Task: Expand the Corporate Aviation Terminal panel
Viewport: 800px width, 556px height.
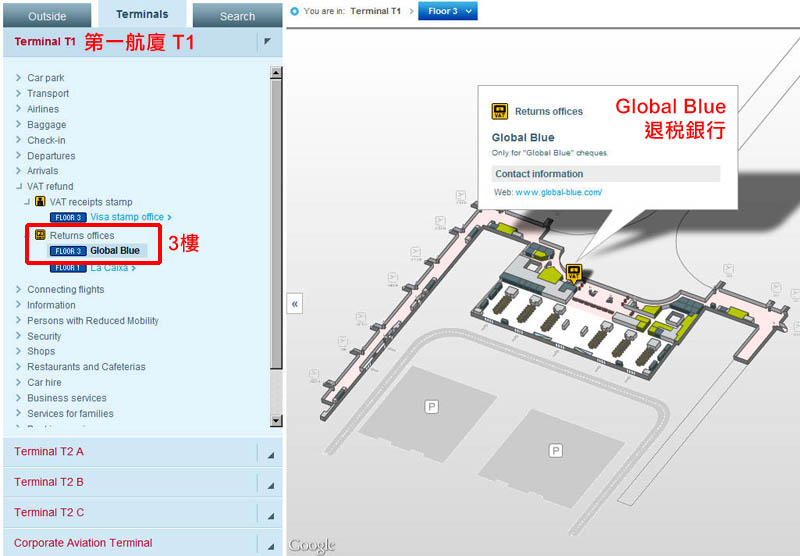Action: click(x=142, y=543)
